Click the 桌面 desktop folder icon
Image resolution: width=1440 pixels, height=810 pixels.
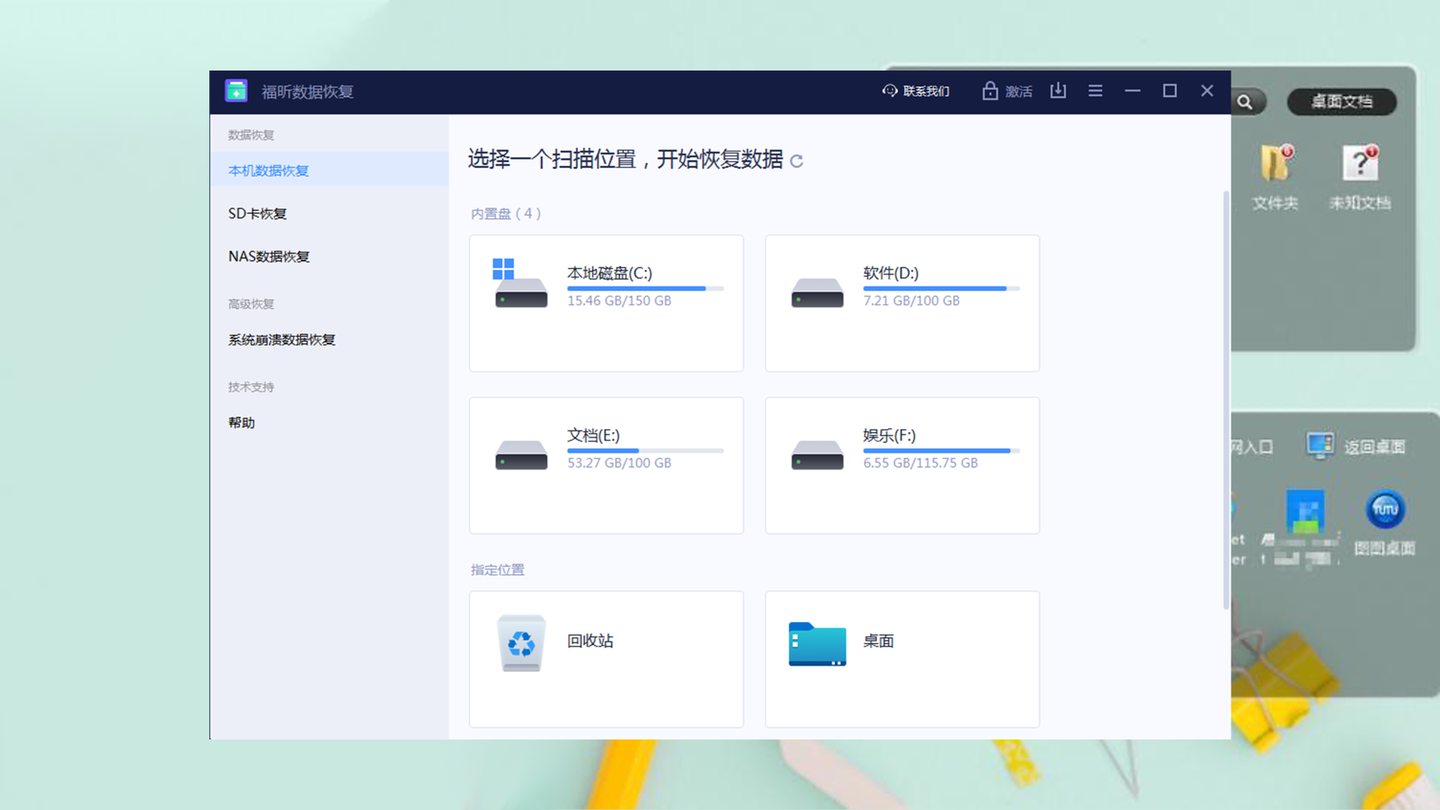(x=817, y=644)
